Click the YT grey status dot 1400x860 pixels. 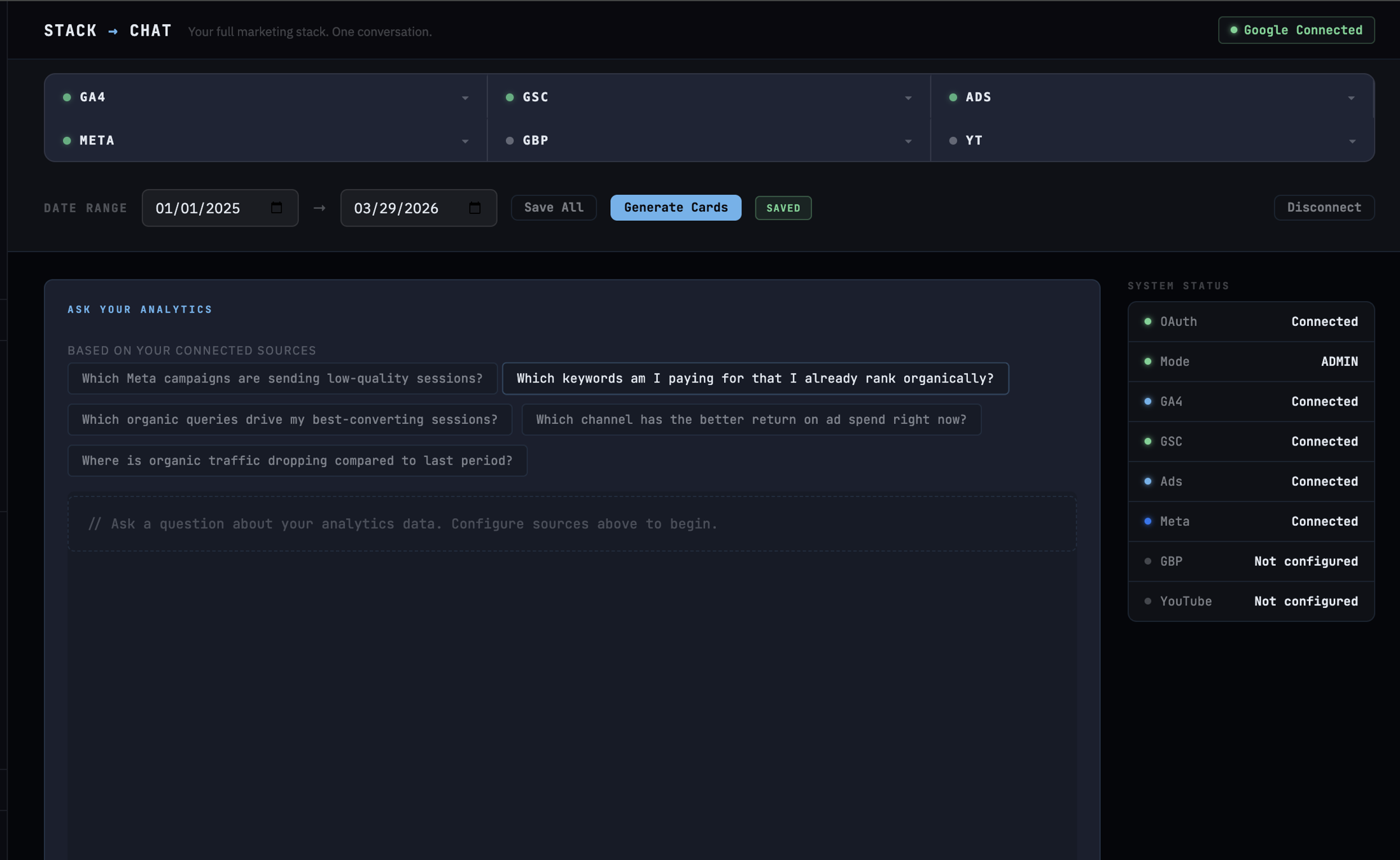point(953,141)
